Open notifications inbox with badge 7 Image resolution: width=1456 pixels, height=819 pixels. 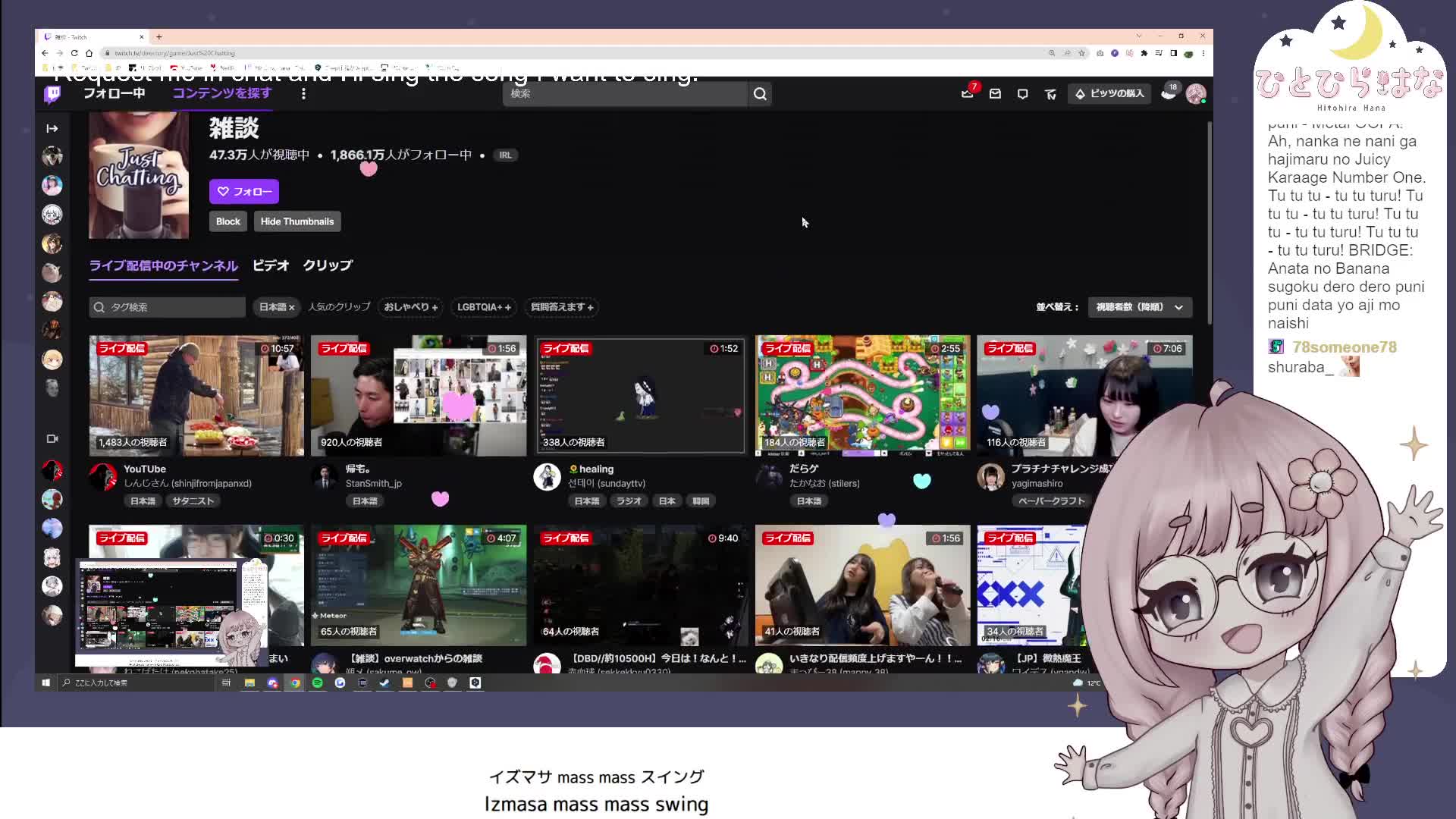pos(968,93)
